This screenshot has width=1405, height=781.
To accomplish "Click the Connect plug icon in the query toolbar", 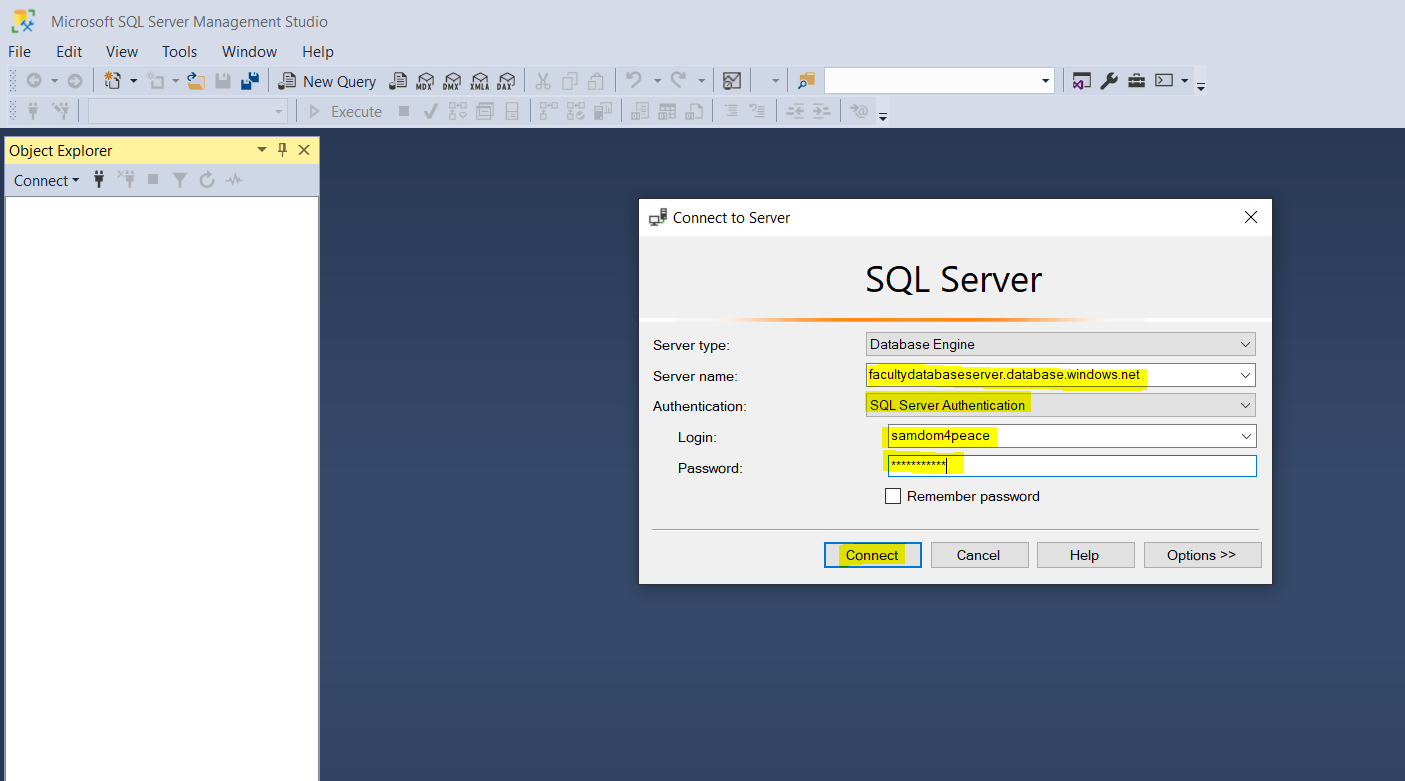I will tap(33, 111).
